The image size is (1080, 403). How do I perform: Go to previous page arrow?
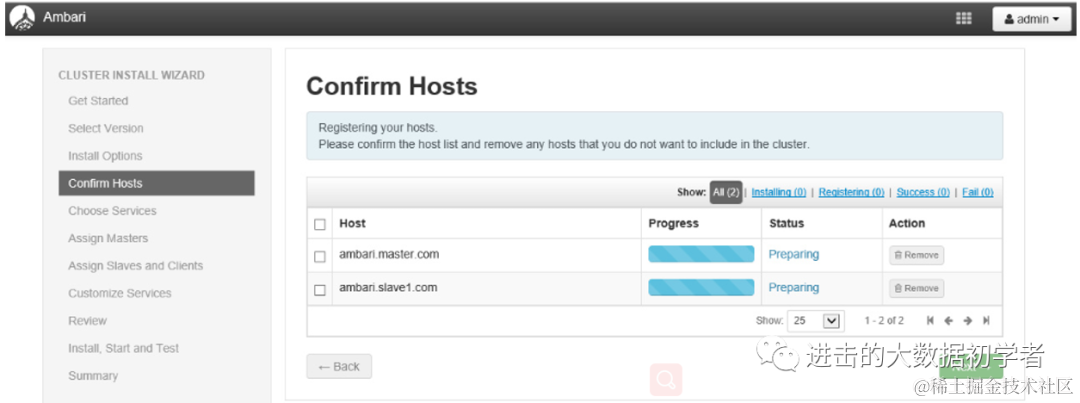coord(948,320)
